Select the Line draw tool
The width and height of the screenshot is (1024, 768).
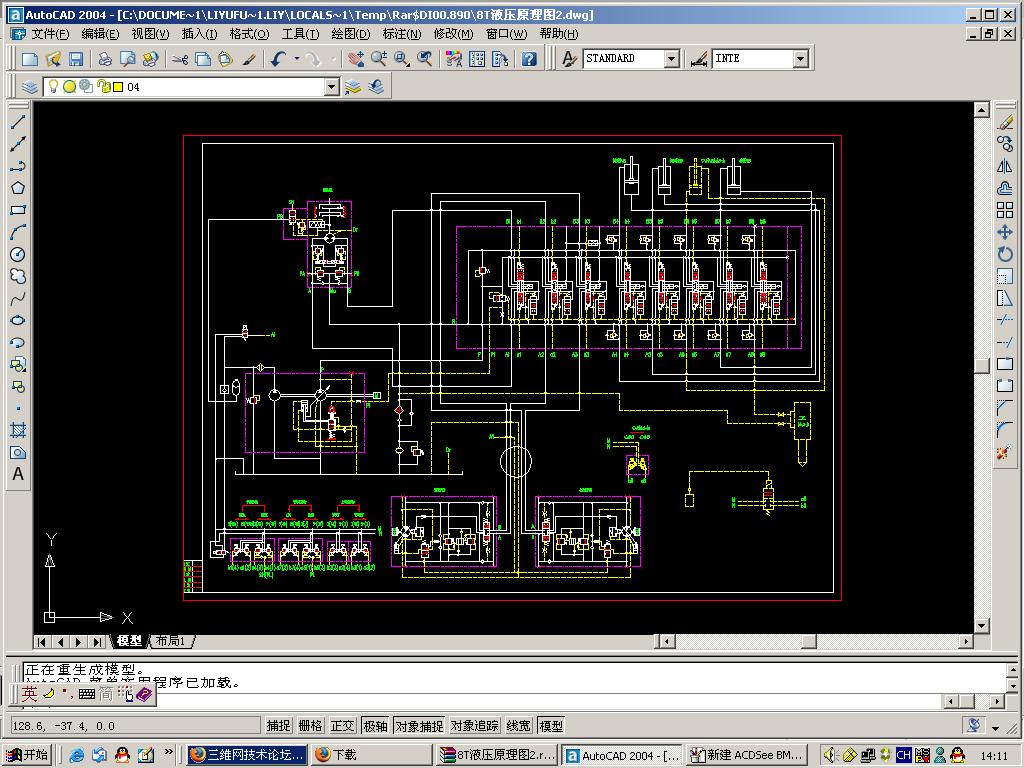(x=18, y=121)
